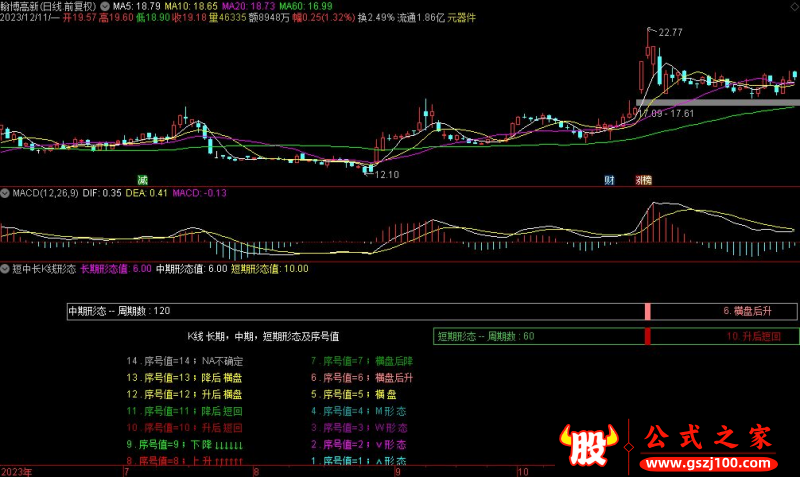The width and height of the screenshot is (800, 477).
Task: Click legend row 序号值=7 横盘后降
Action: [x=362, y=361]
